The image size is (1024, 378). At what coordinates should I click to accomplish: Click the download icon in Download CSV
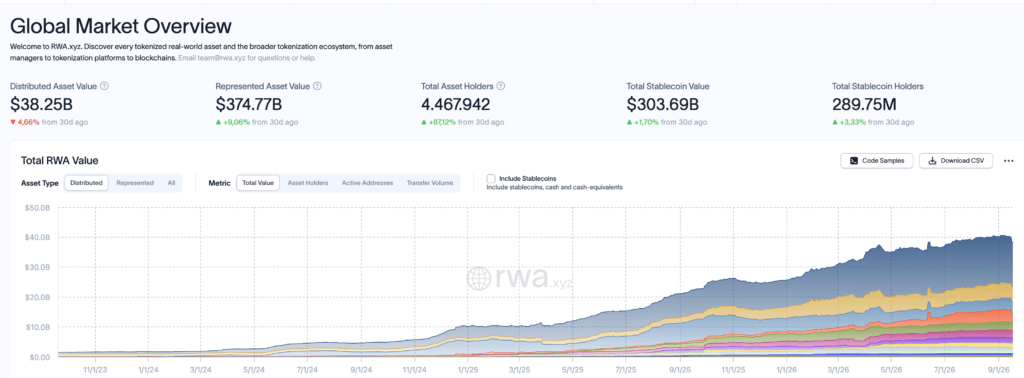click(x=932, y=161)
